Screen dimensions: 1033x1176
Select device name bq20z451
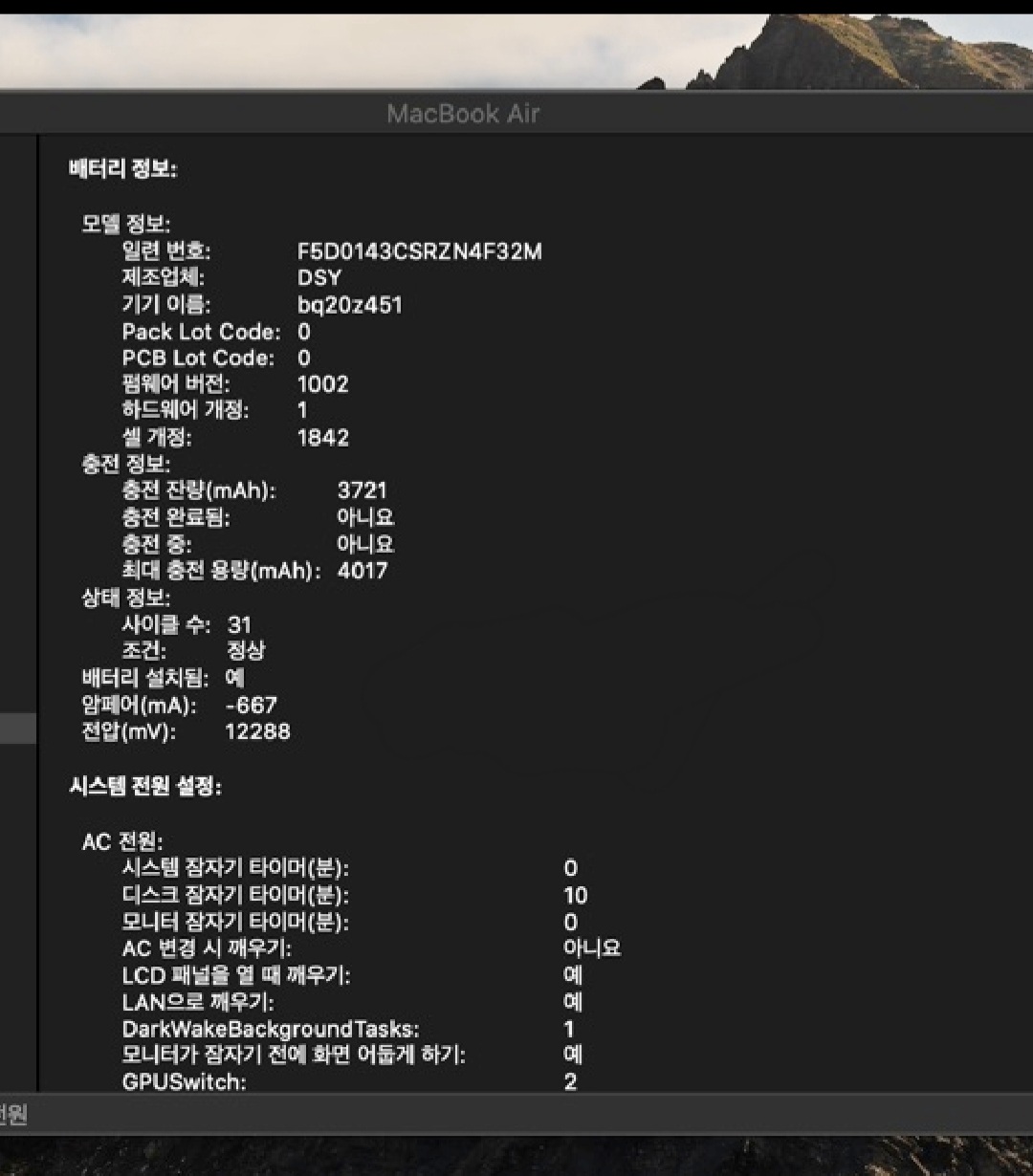coord(350,305)
